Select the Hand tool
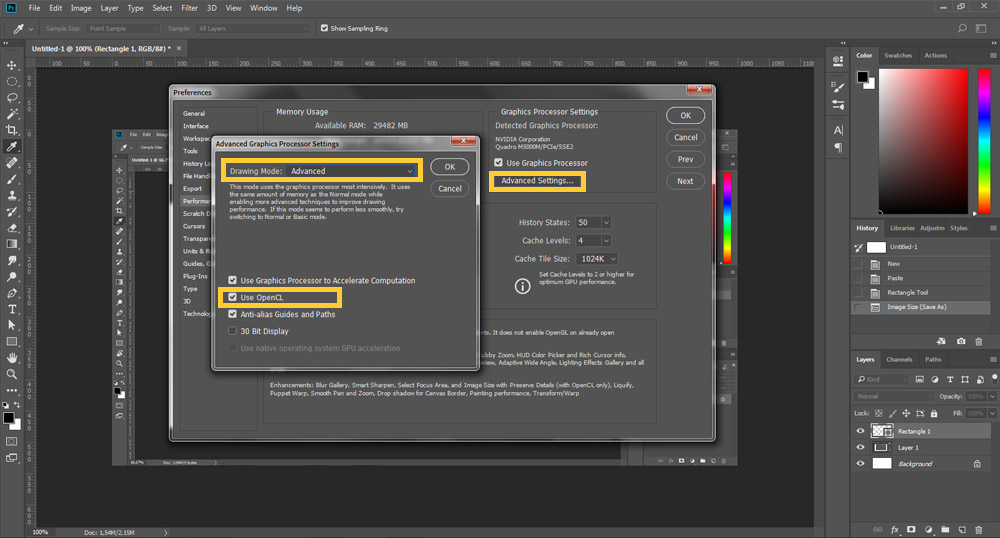This screenshot has height=538, width=1000. point(11,358)
